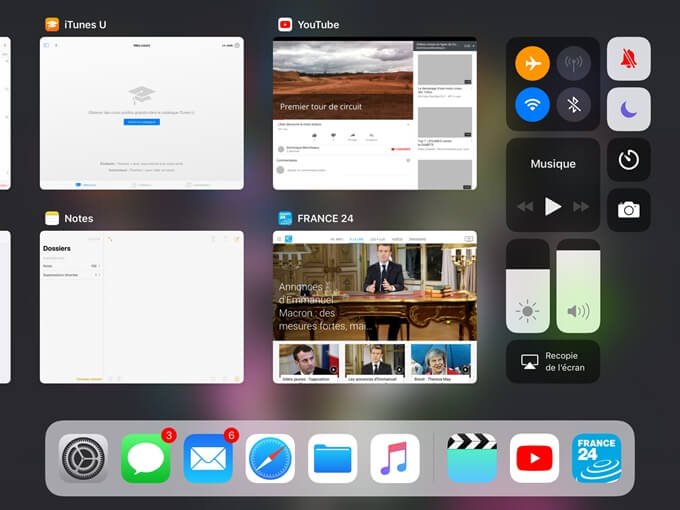
Task: Turn on the Bluetooth toggle
Action: click(x=573, y=105)
